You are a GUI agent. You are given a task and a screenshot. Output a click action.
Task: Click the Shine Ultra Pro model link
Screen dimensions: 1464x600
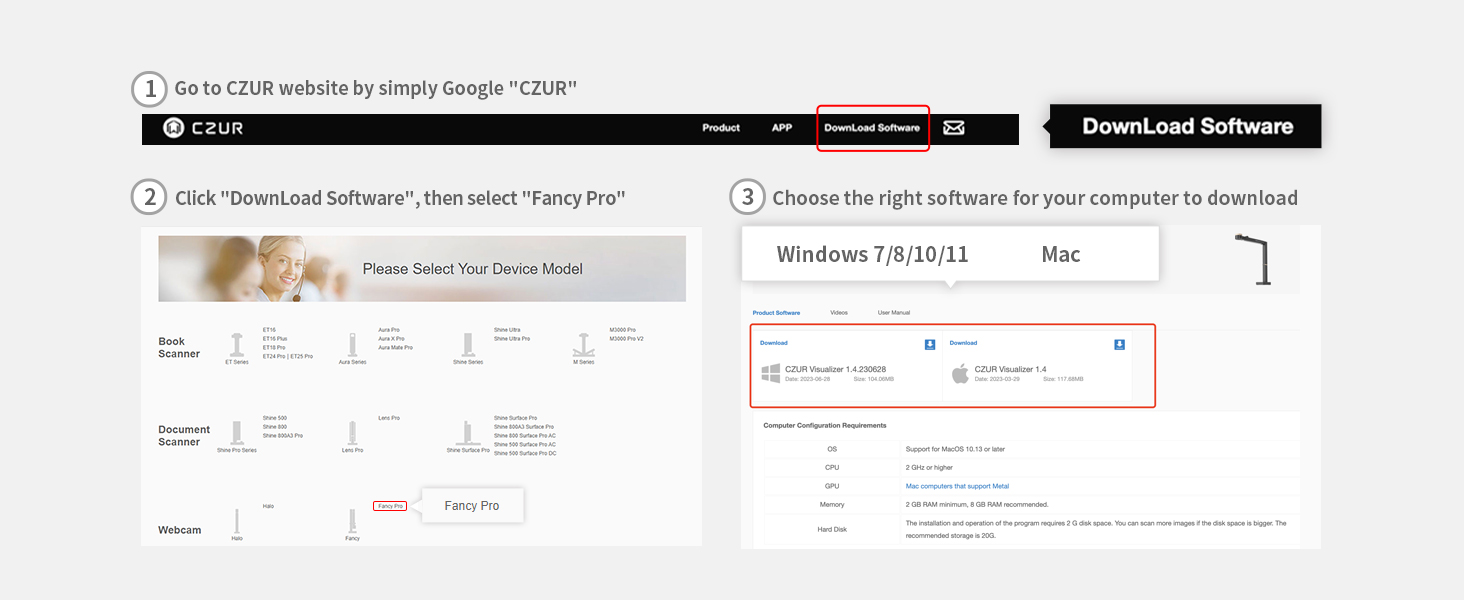(x=512, y=339)
